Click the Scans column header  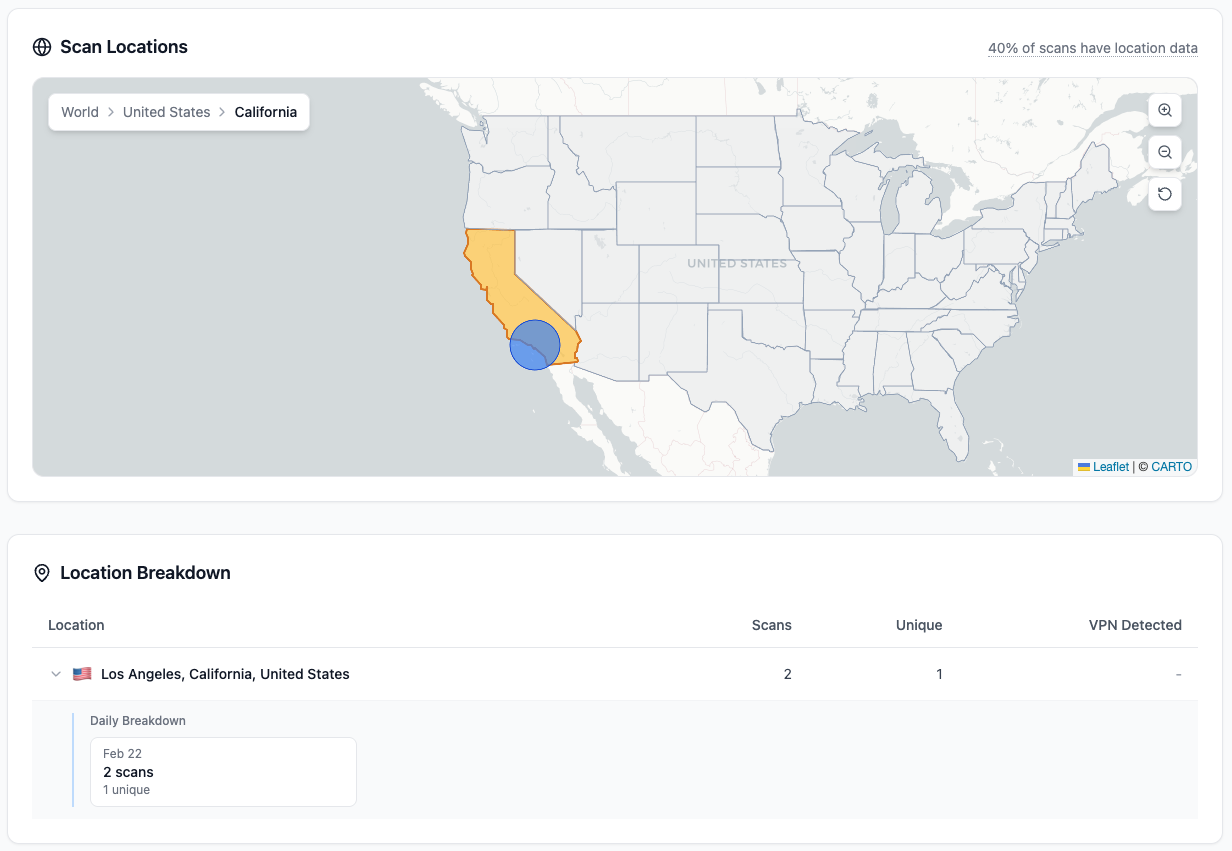coord(771,625)
